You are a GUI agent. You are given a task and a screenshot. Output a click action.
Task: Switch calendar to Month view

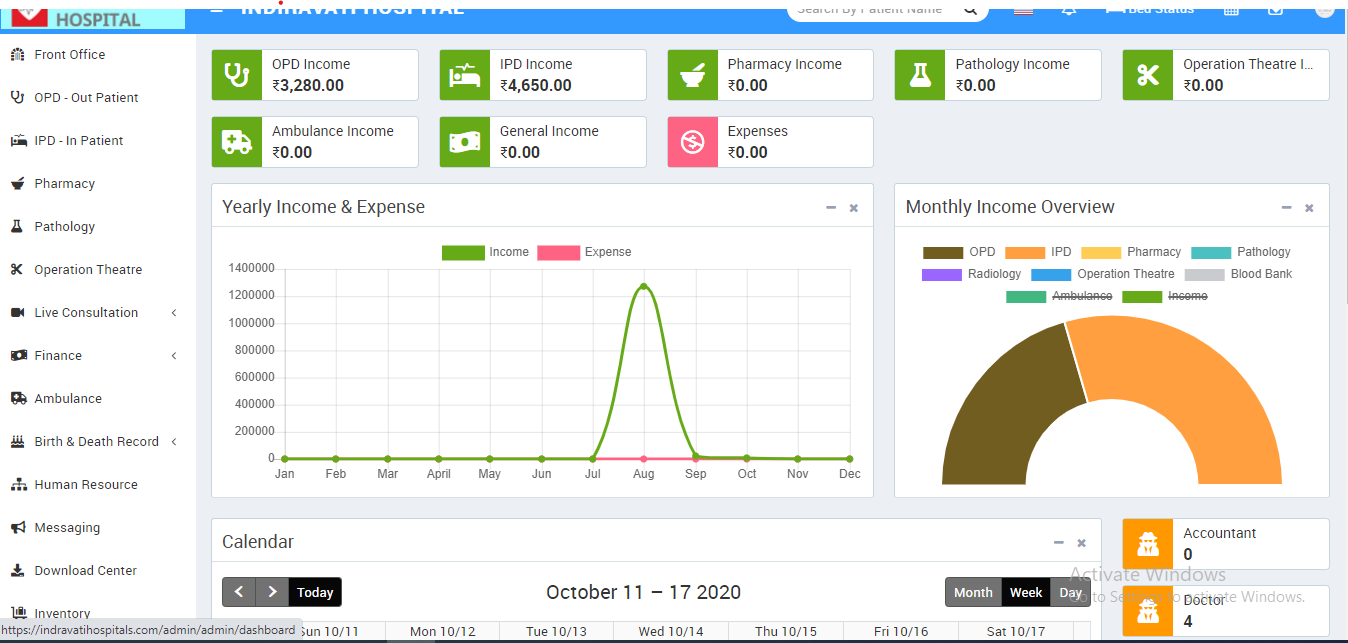click(x=972, y=592)
